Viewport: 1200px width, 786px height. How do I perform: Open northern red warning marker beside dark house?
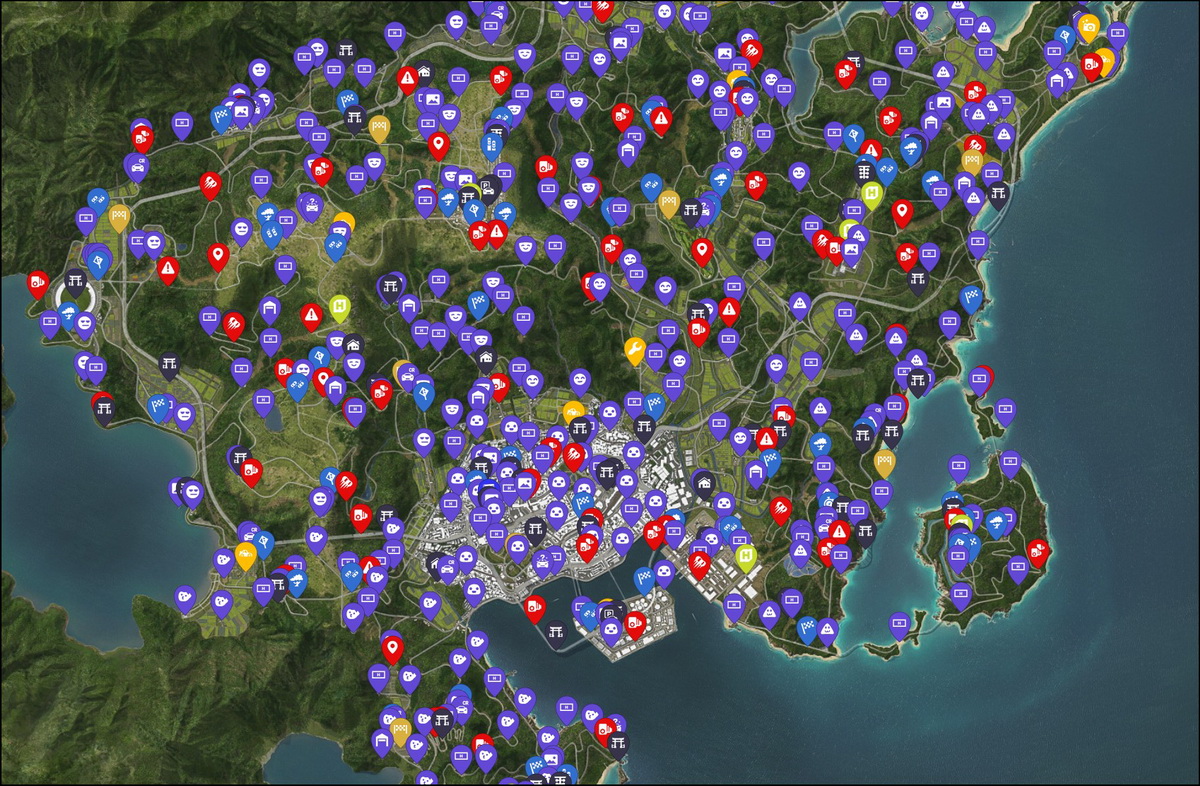[407, 78]
